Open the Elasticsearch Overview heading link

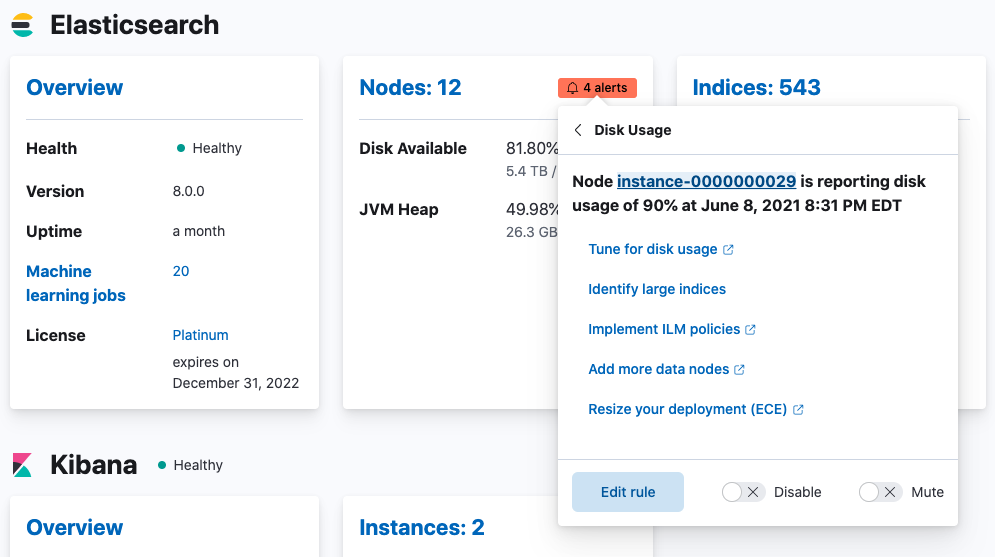[75, 88]
